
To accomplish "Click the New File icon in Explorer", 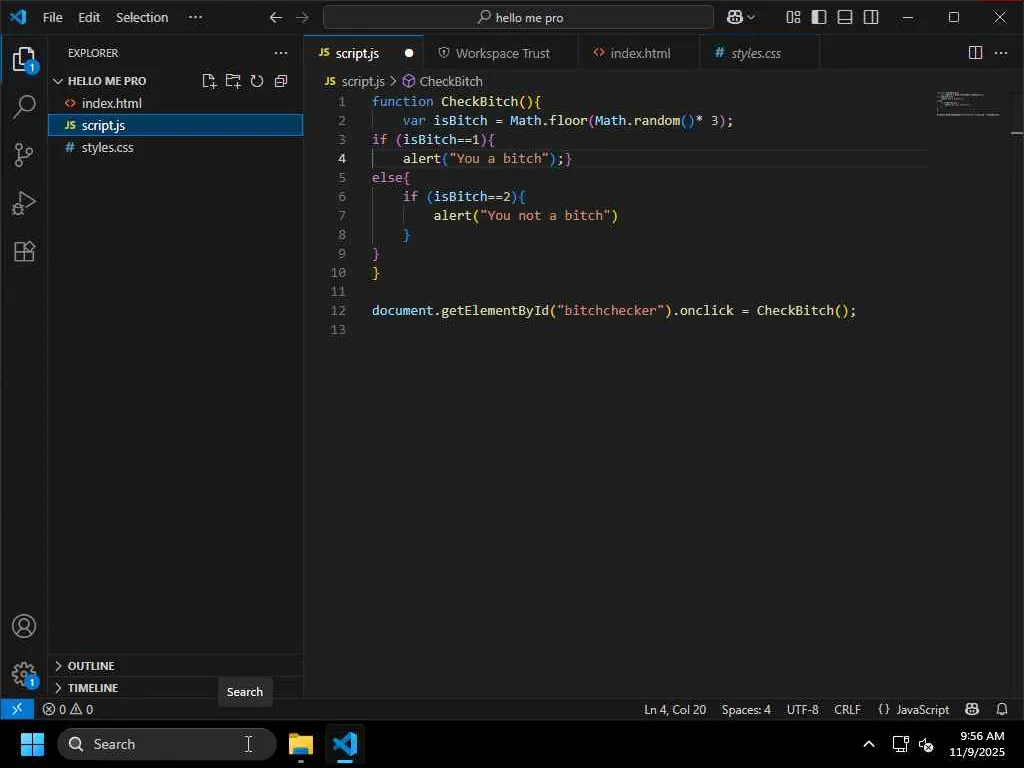I will coord(209,81).
